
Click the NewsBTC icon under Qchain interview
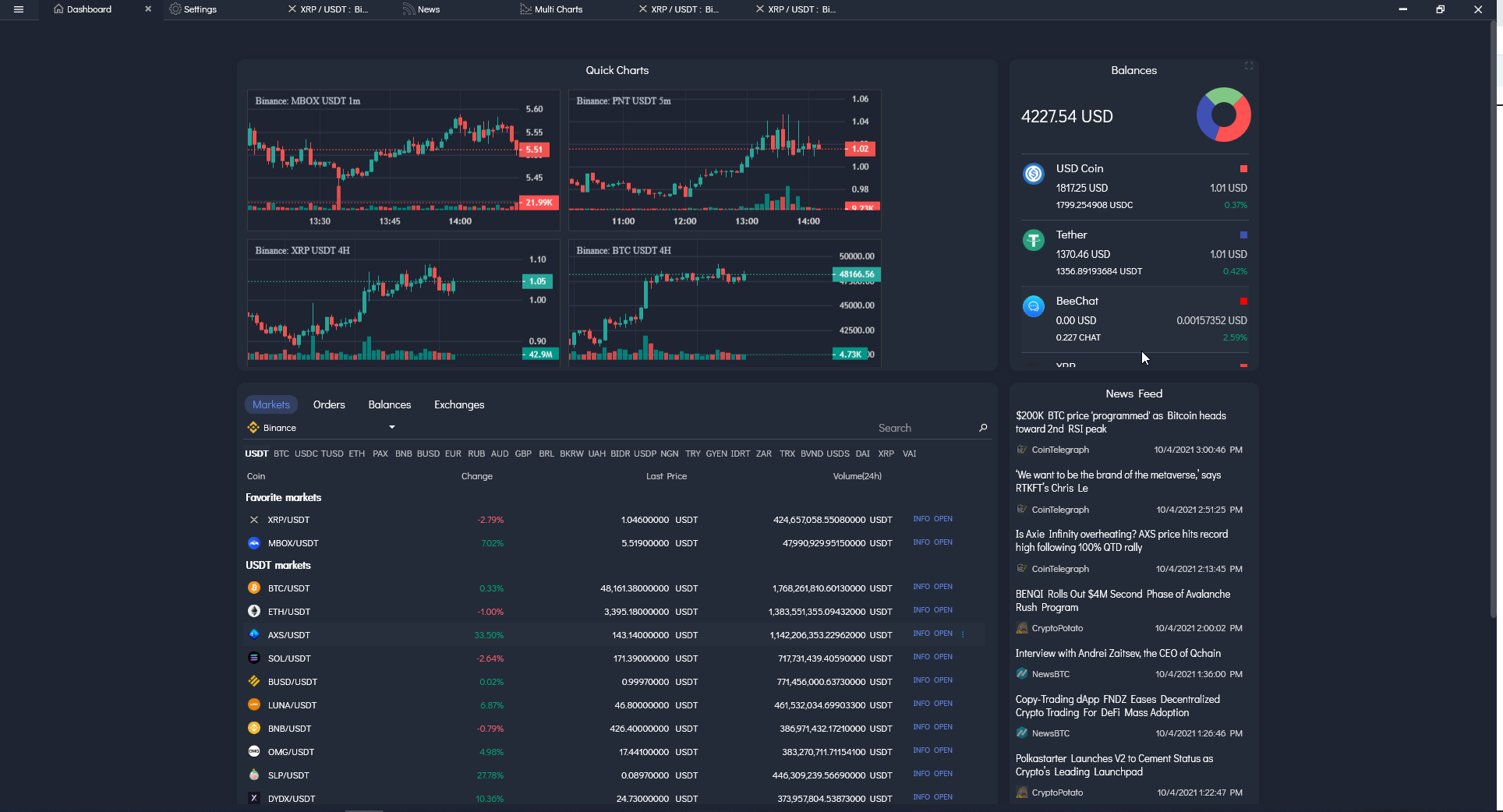pyautogui.click(x=1022, y=674)
